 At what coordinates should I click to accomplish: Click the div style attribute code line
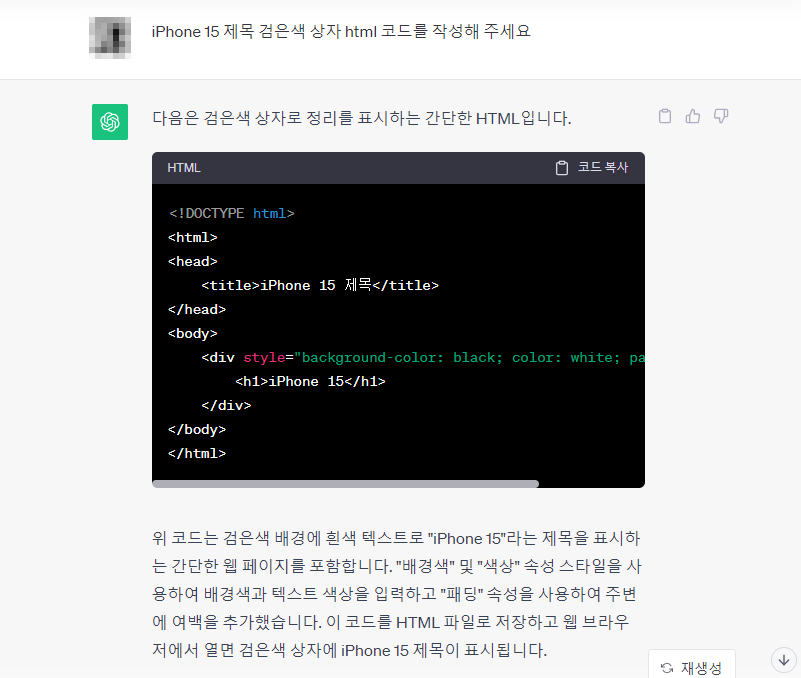tap(423, 357)
